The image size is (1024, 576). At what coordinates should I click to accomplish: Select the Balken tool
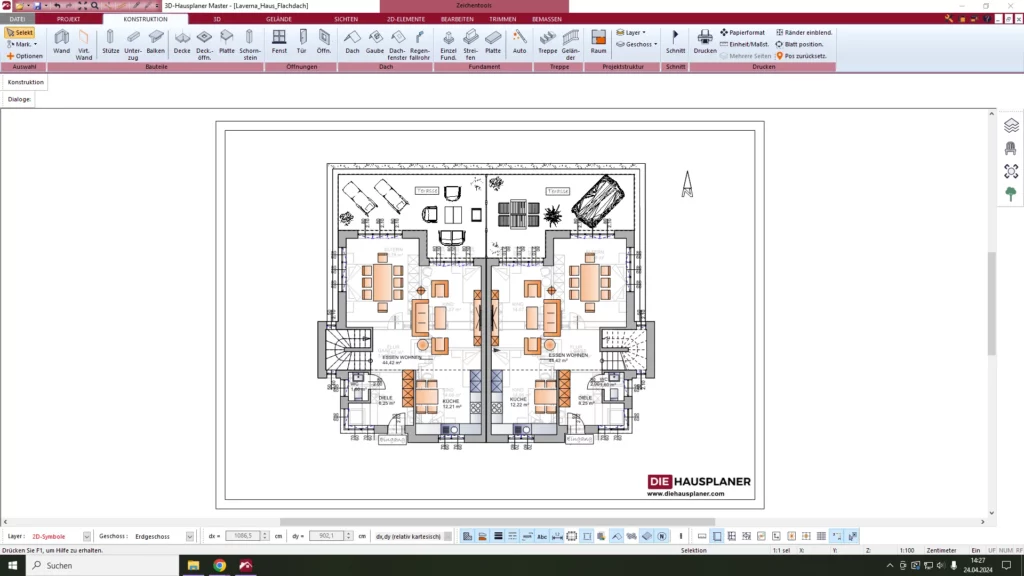pos(155,43)
